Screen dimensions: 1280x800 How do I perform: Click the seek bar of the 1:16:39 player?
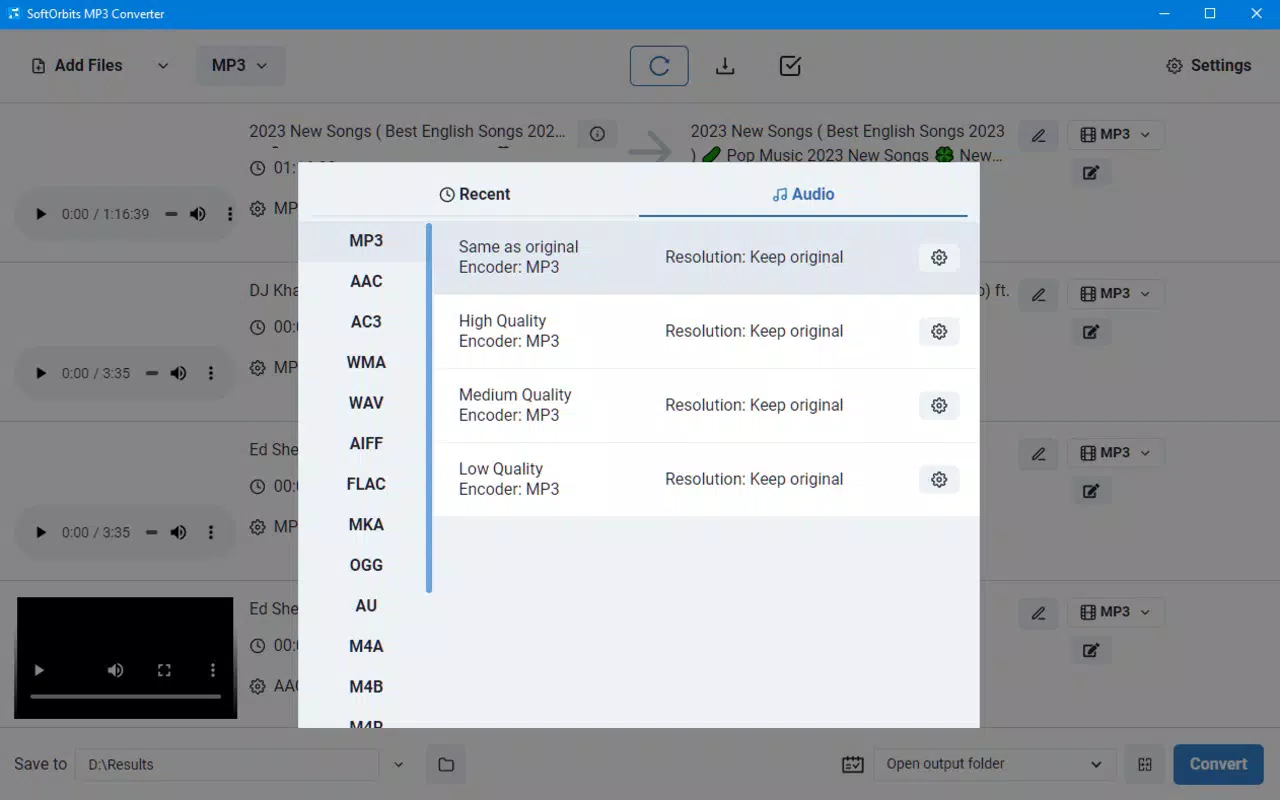(x=171, y=214)
